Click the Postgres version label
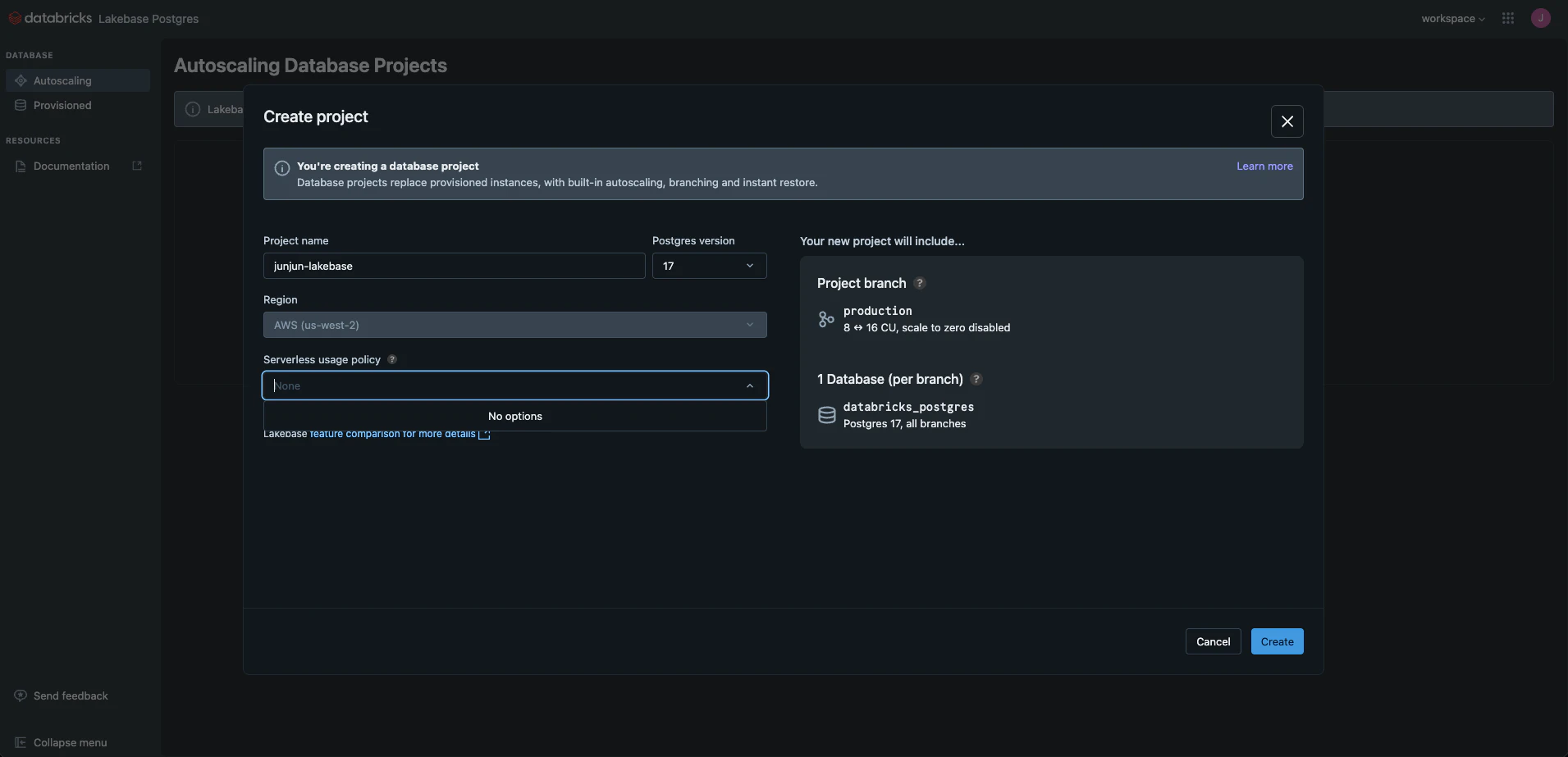This screenshot has width=1568, height=757. [x=693, y=240]
